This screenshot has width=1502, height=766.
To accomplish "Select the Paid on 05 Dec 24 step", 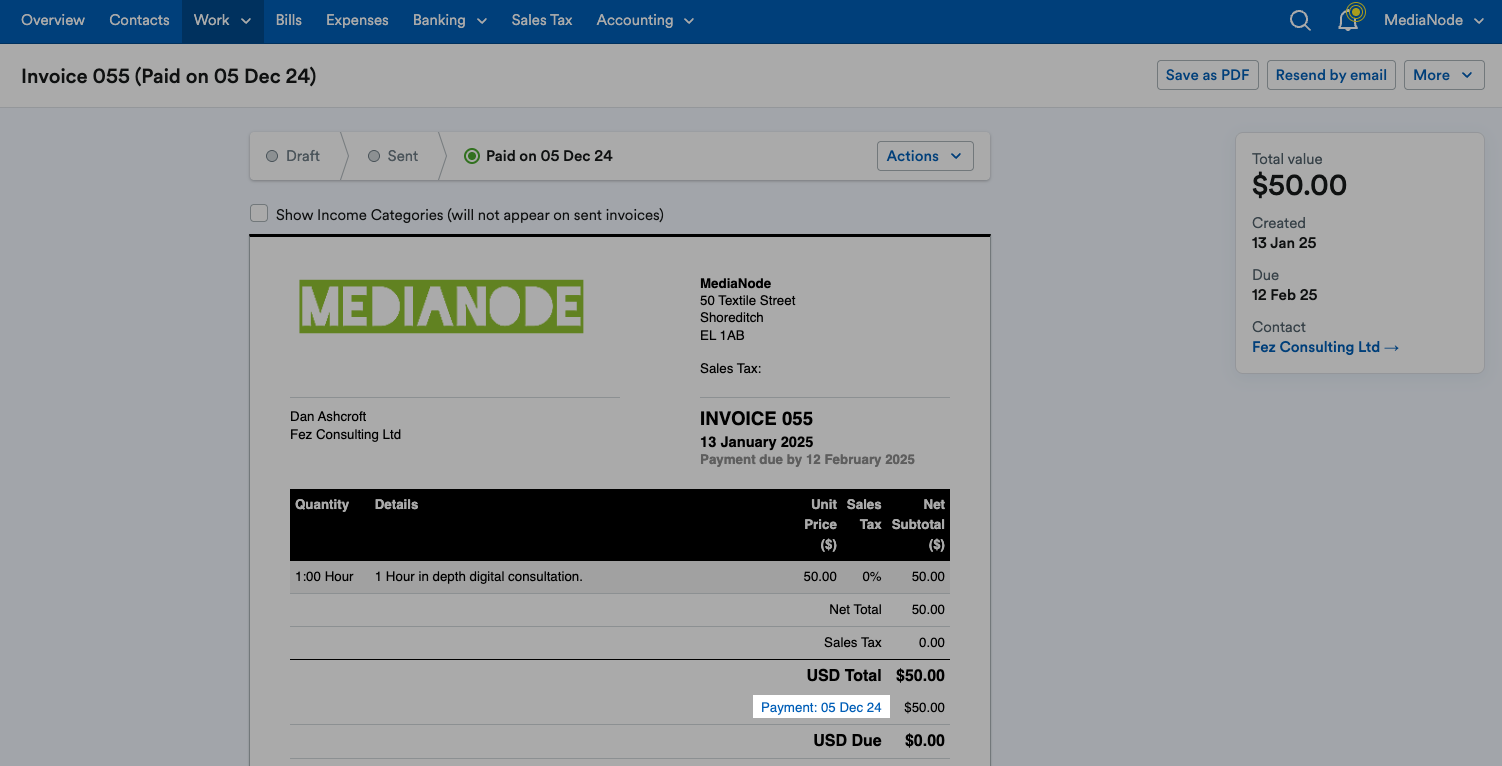I will click(x=539, y=156).
